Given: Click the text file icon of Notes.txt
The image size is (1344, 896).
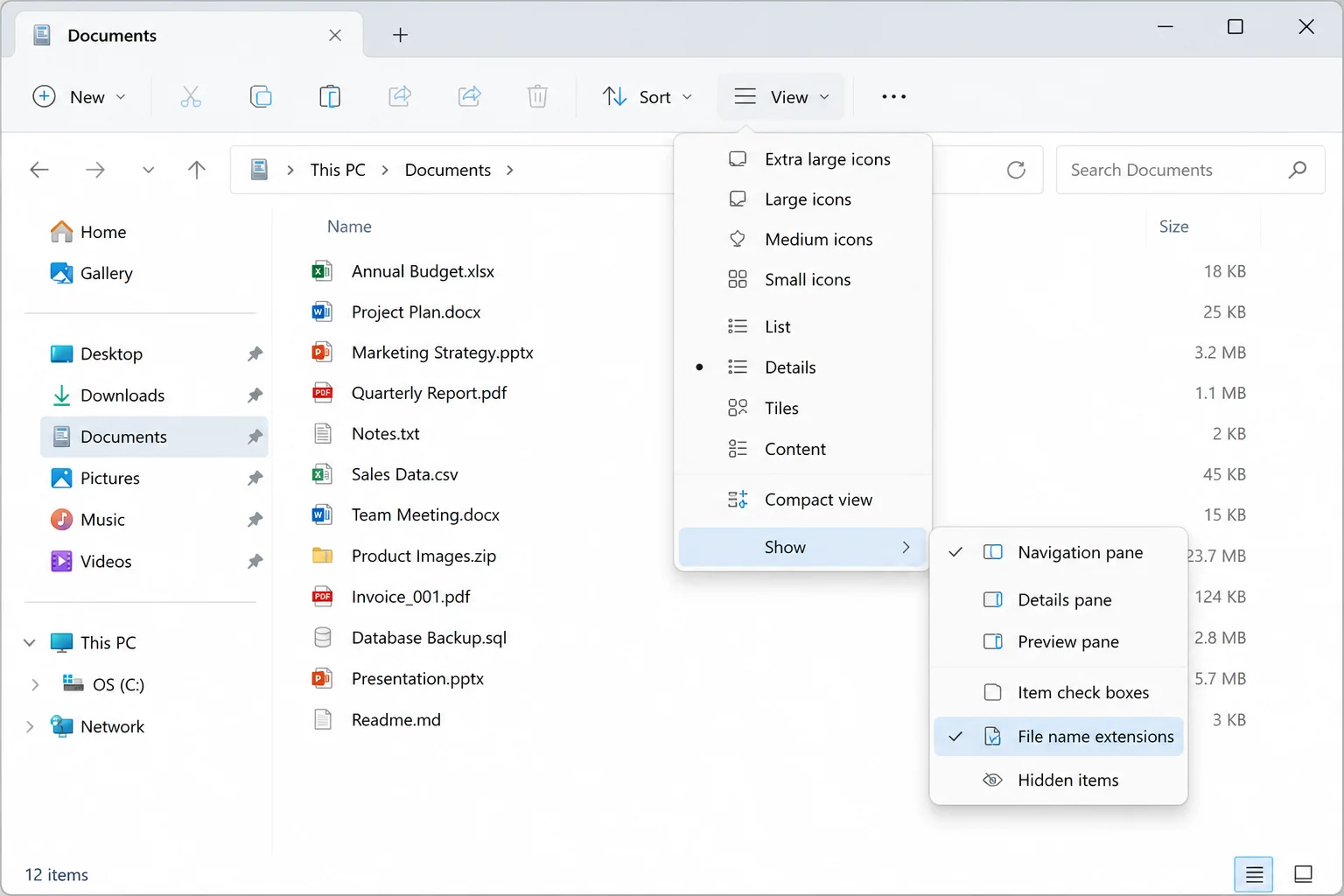Looking at the screenshot, I should (322, 434).
